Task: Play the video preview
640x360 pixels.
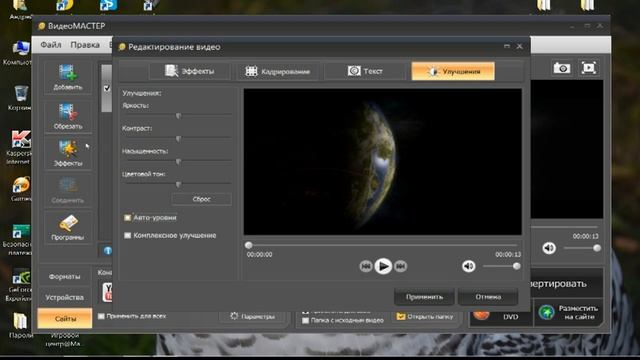Action: [x=383, y=266]
